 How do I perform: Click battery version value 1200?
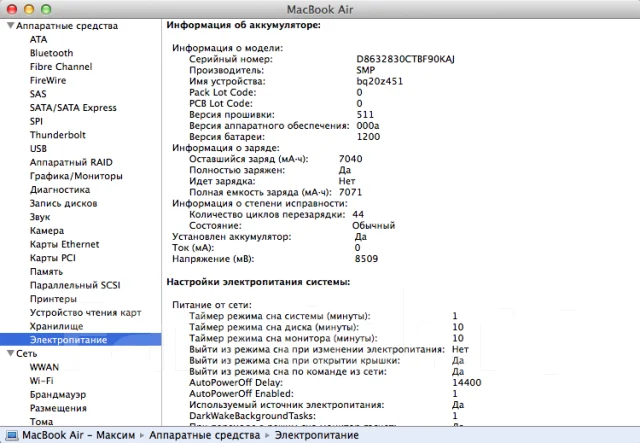coord(368,137)
